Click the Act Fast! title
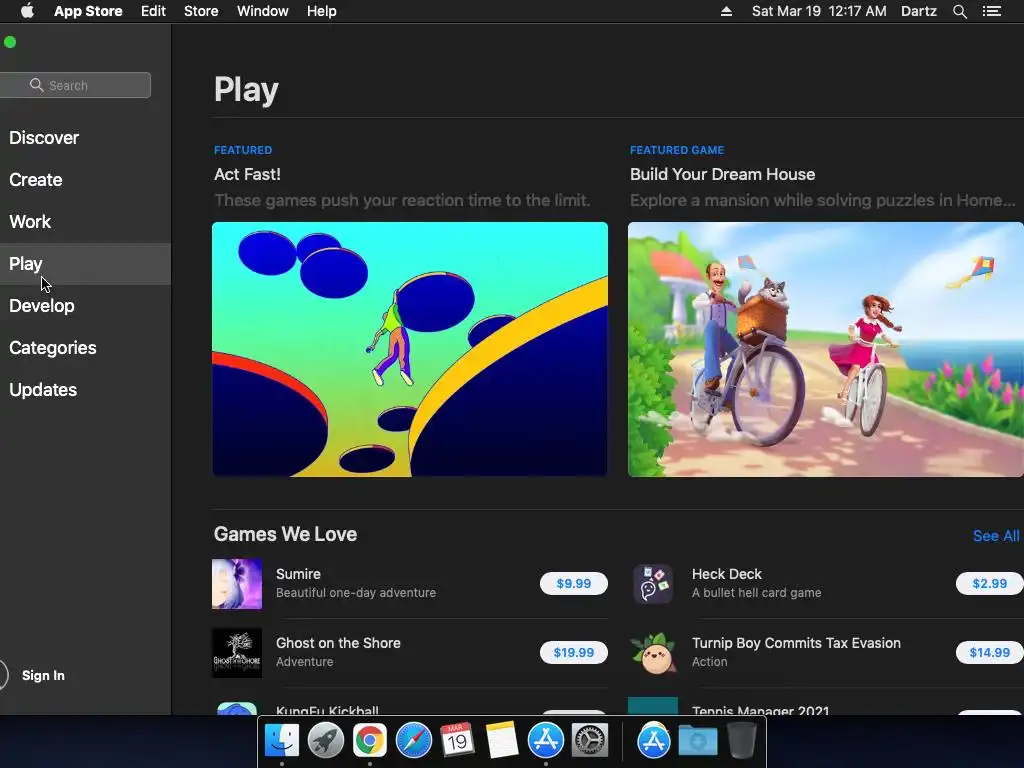Image resolution: width=1024 pixels, height=768 pixels. point(248,174)
